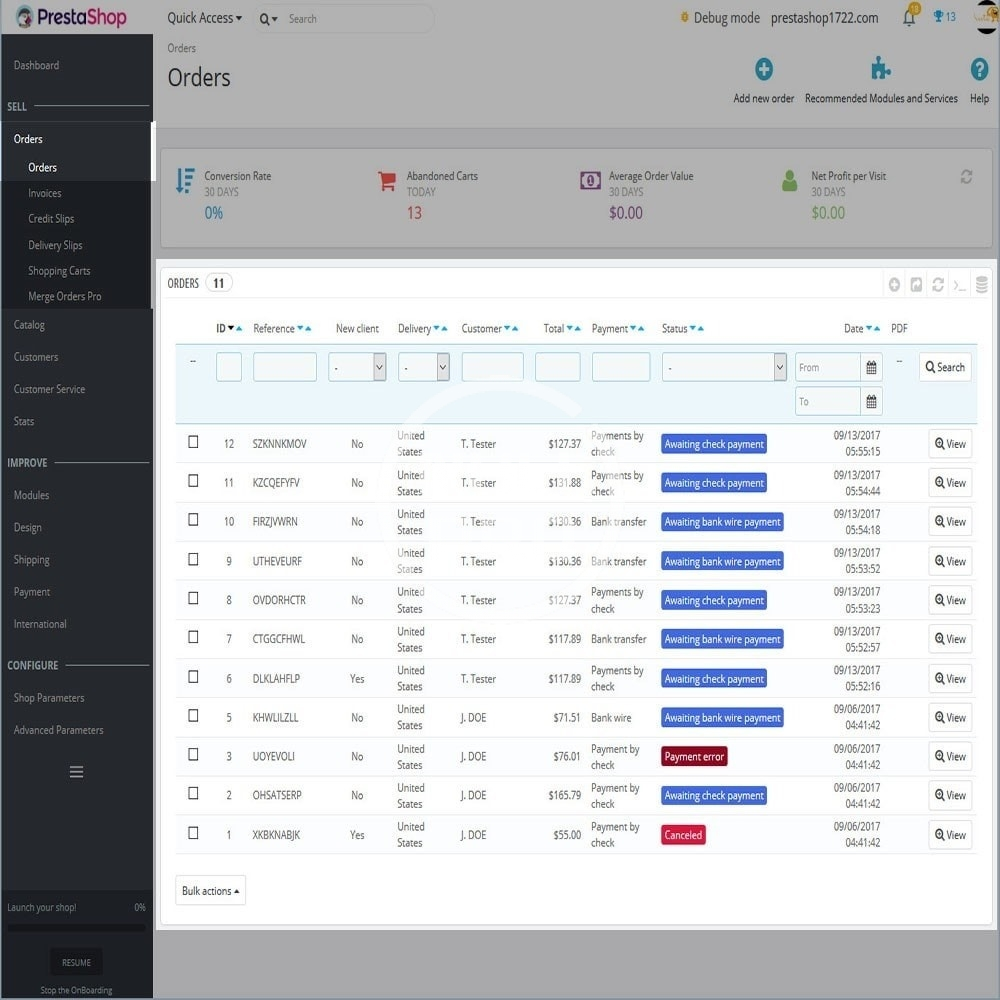Click the Add new order plus icon
The height and width of the screenshot is (1000, 1000).
click(x=764, y=70)
